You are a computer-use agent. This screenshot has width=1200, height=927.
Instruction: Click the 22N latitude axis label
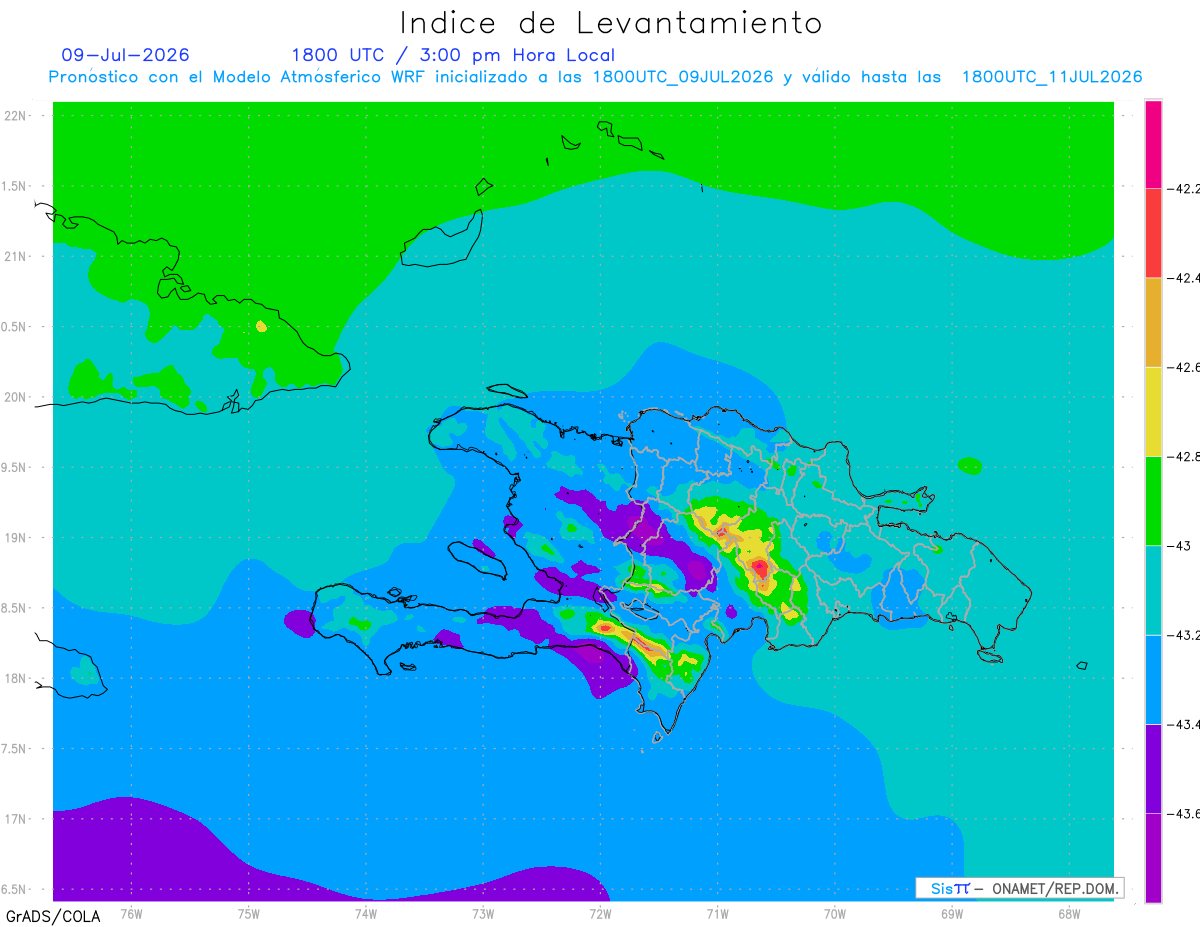click(17, 116)
